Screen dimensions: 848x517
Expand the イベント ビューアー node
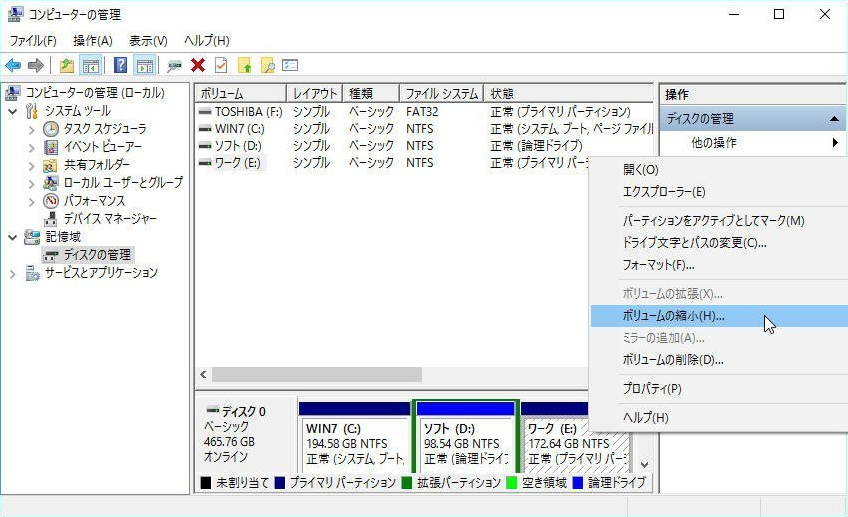click(x=31, y=148)
